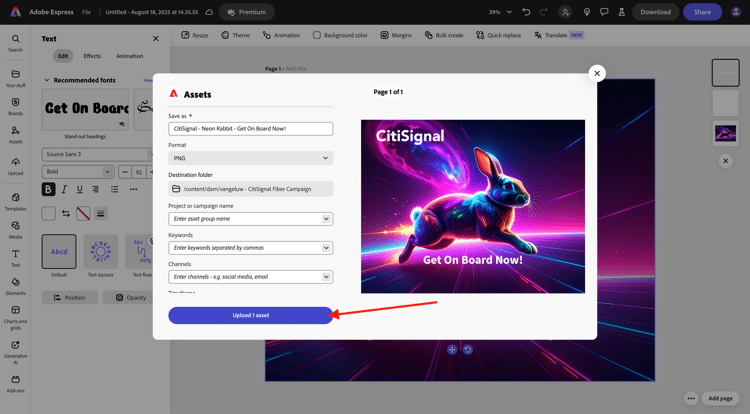
Task: Toggle Underline text formatting
Action: pyautogui.click(x=80, y=189)
